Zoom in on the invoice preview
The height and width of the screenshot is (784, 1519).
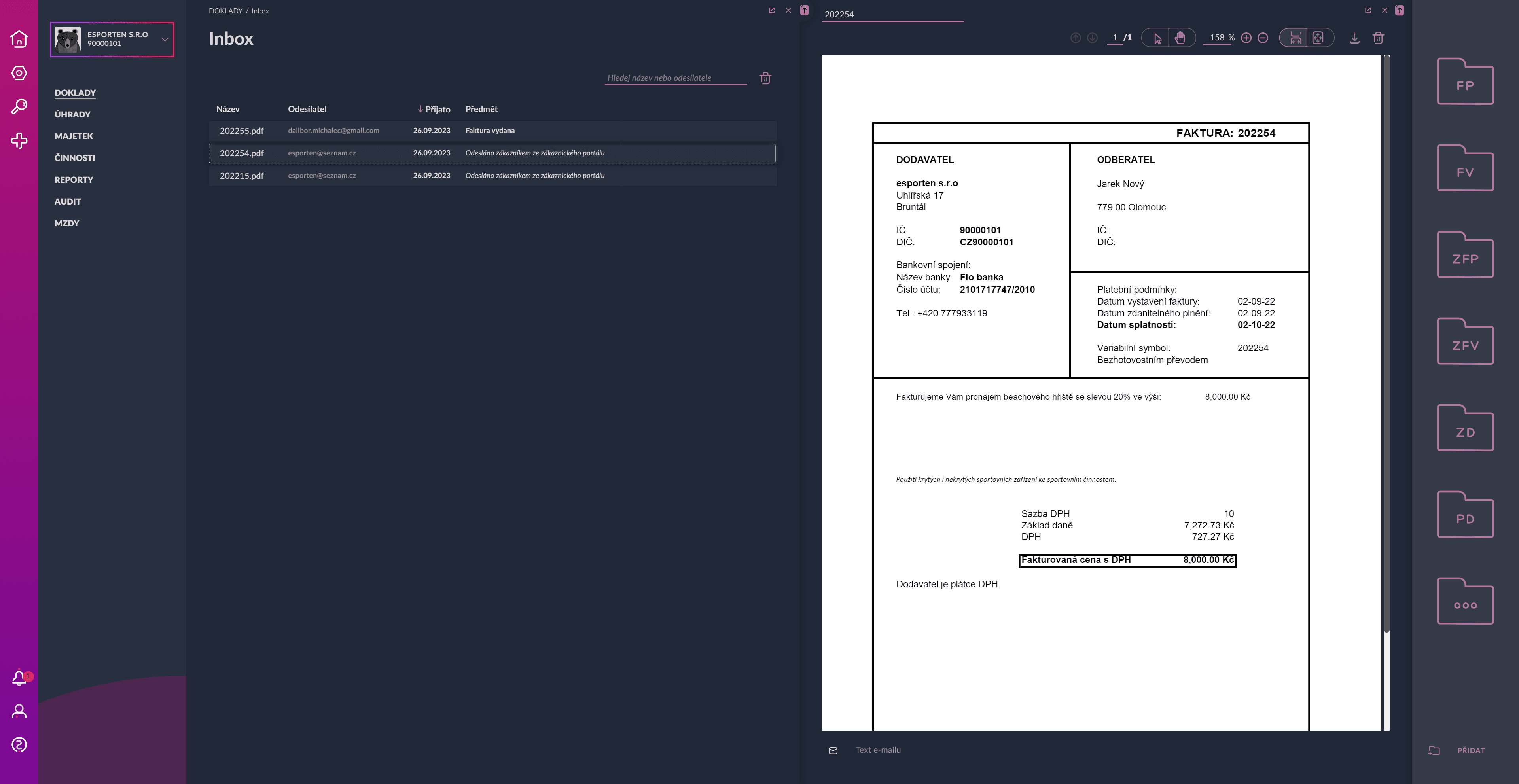(x=1246, y=37)
